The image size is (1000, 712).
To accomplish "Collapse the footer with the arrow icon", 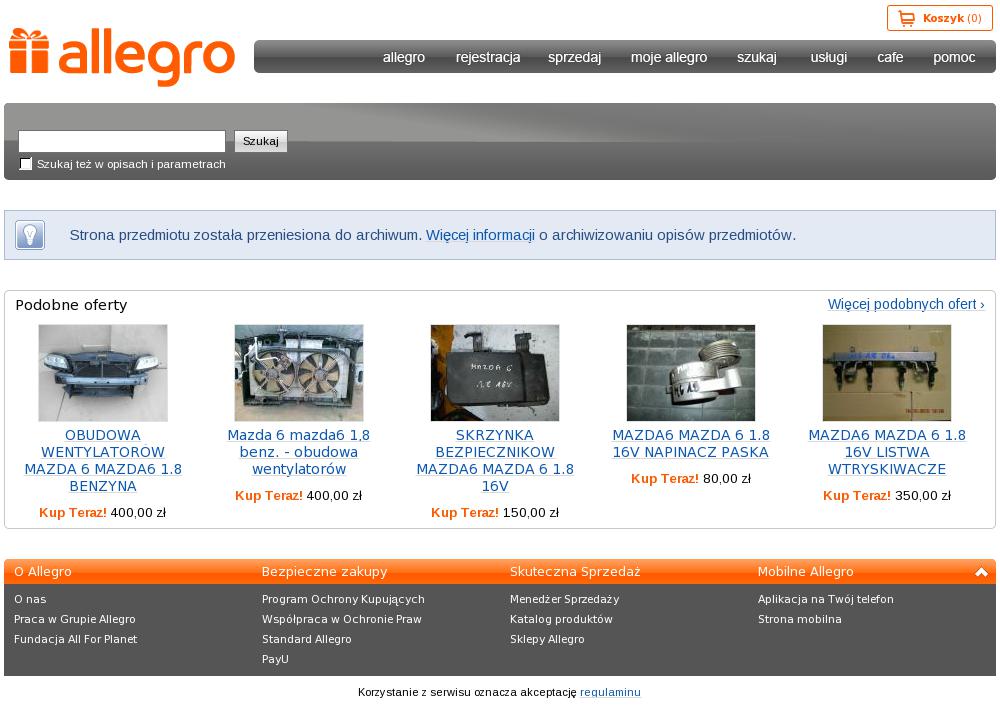I will (981, 572).
